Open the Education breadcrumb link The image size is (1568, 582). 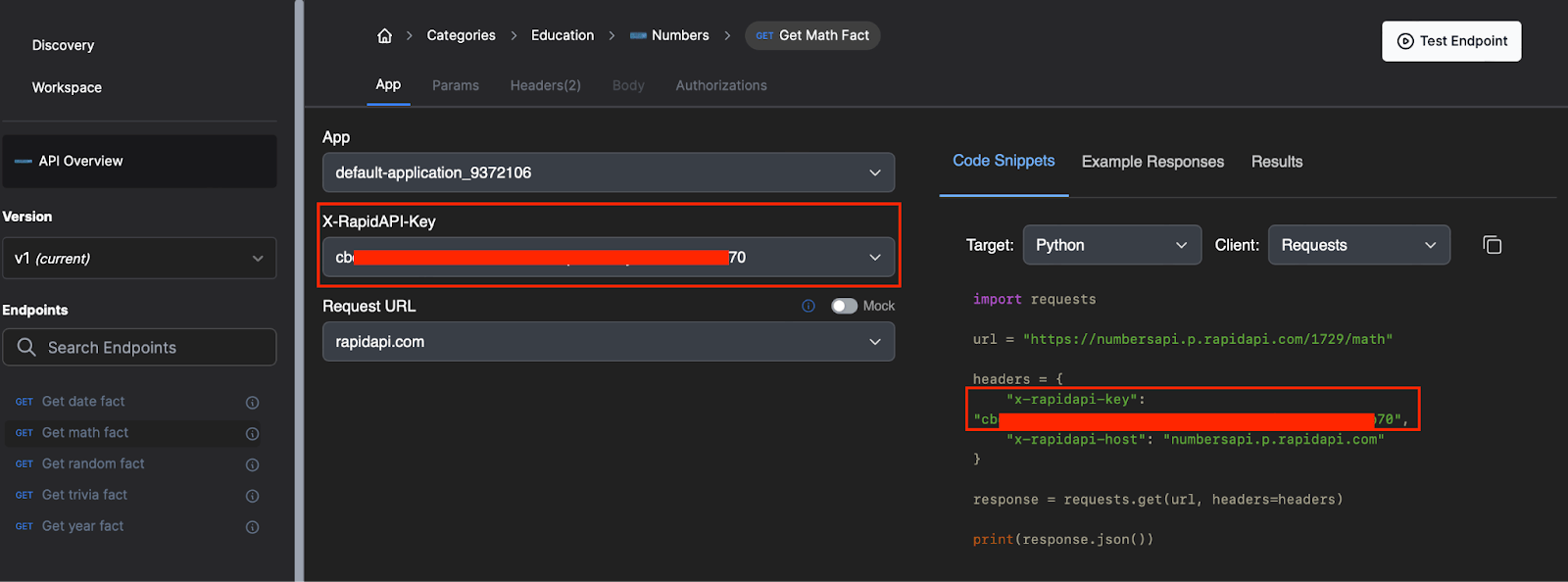pyautogui.click(x=563, y=35)
